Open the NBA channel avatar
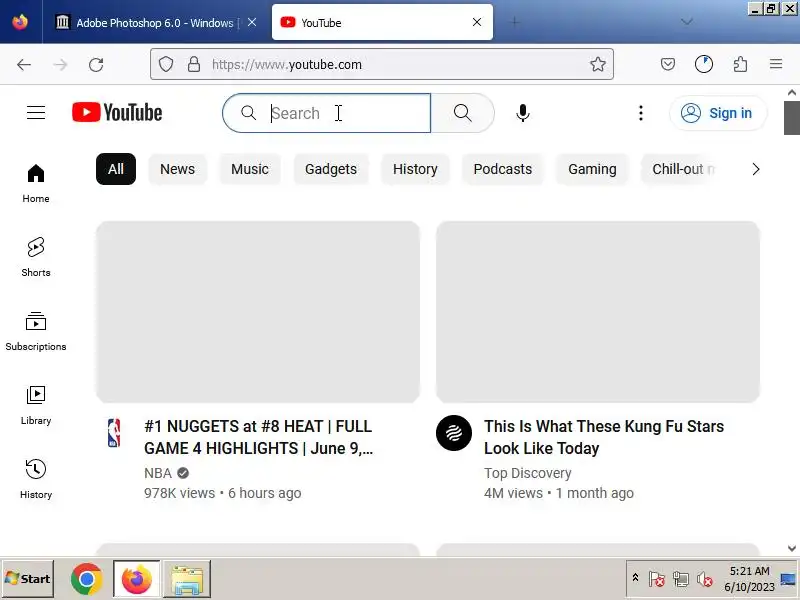The image size is (800, 600). (x=114, y=433)
